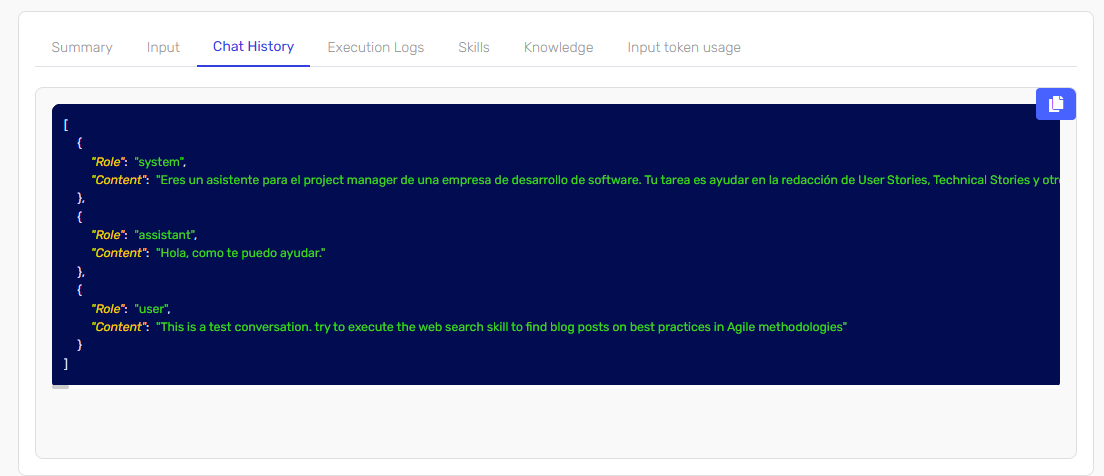Click the opening square bracket of JSON
Image resolution: width=1104 pixels, height=476 pixels.
point(65,125)
